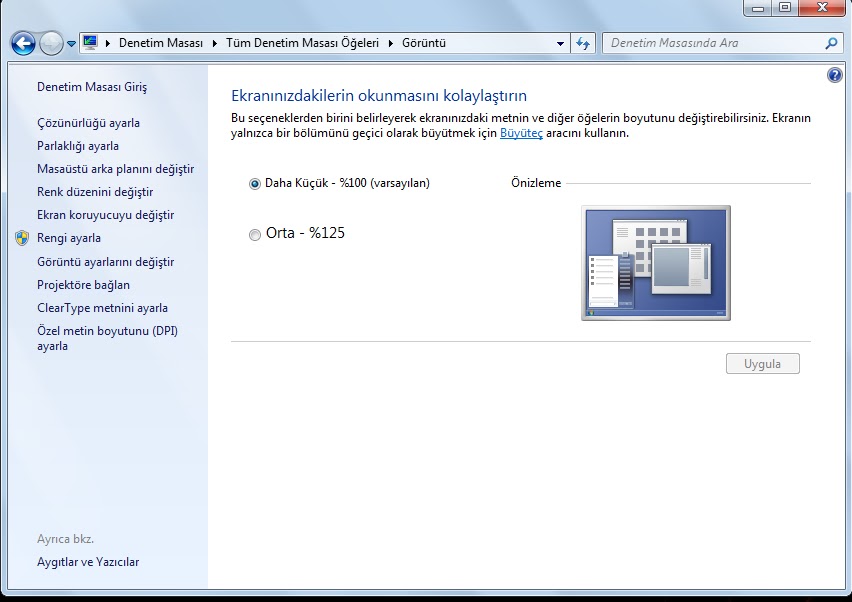Expand the arrow after Tüm Denetim Masası Öğeleri
Viewport: 852px width, 602px height.
coord(390,43)
